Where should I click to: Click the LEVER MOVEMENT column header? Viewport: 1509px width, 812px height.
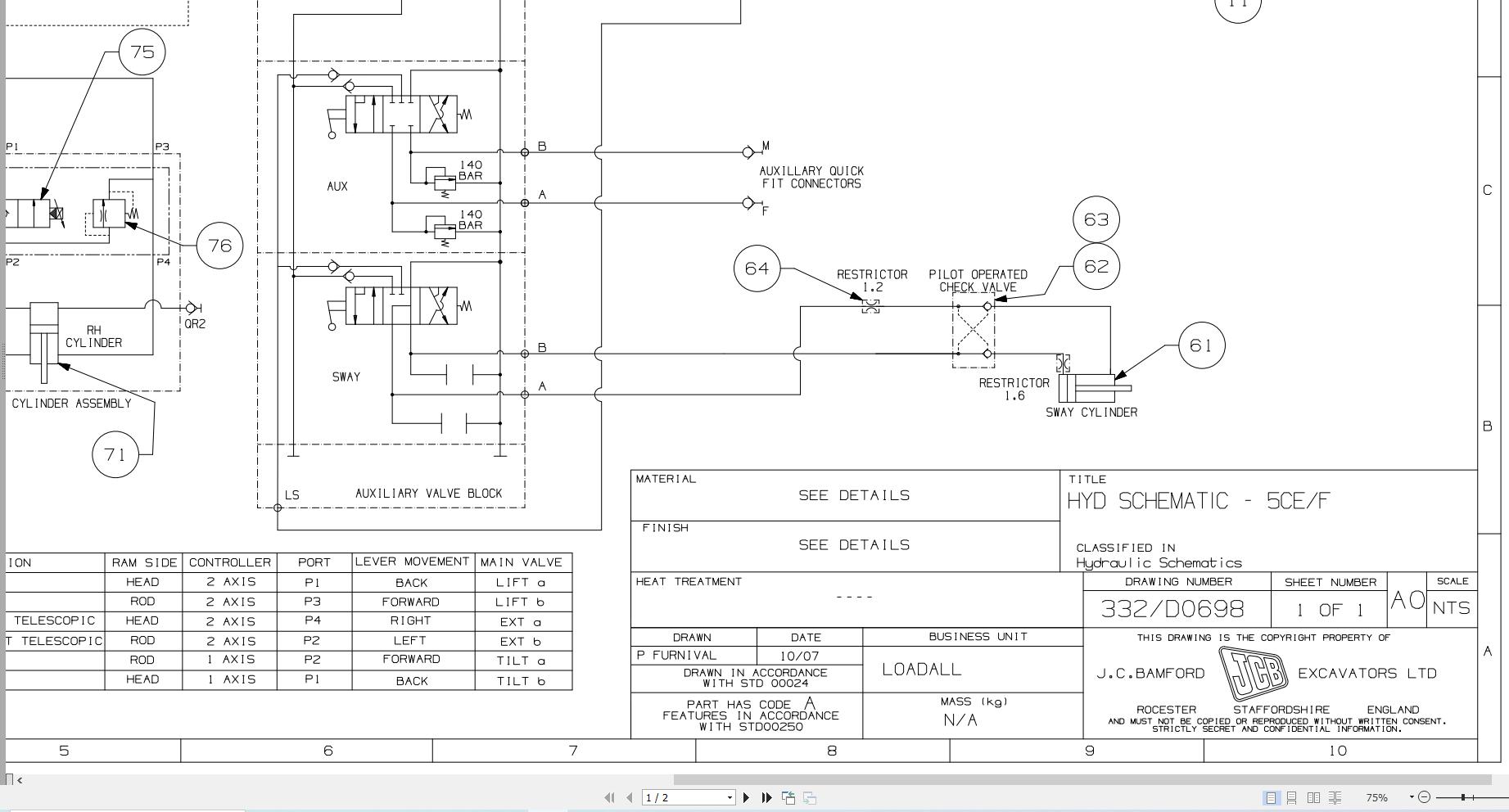pos(413,562)
